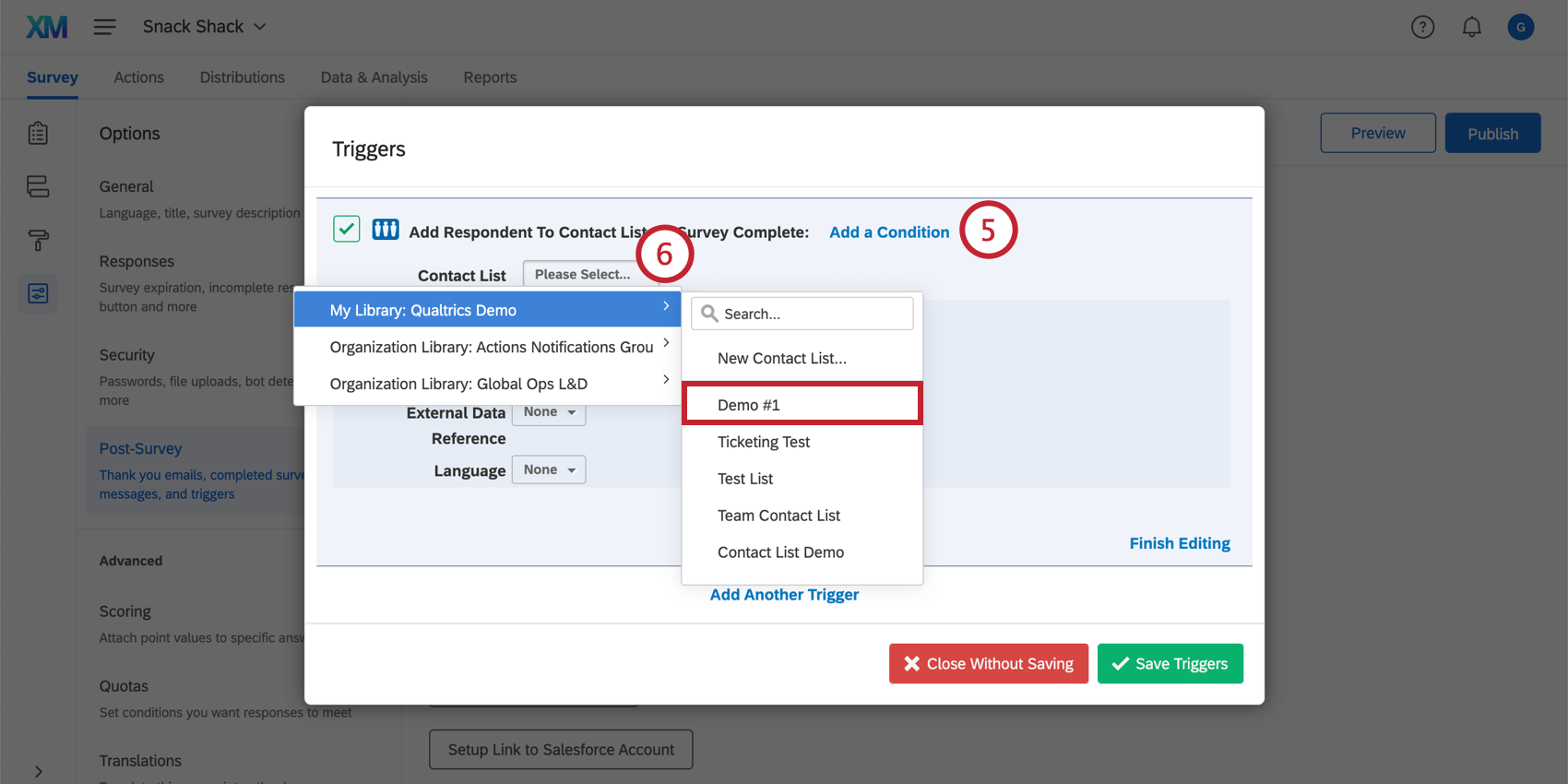Open the Survey options sliders icon in sidebar

38,293
